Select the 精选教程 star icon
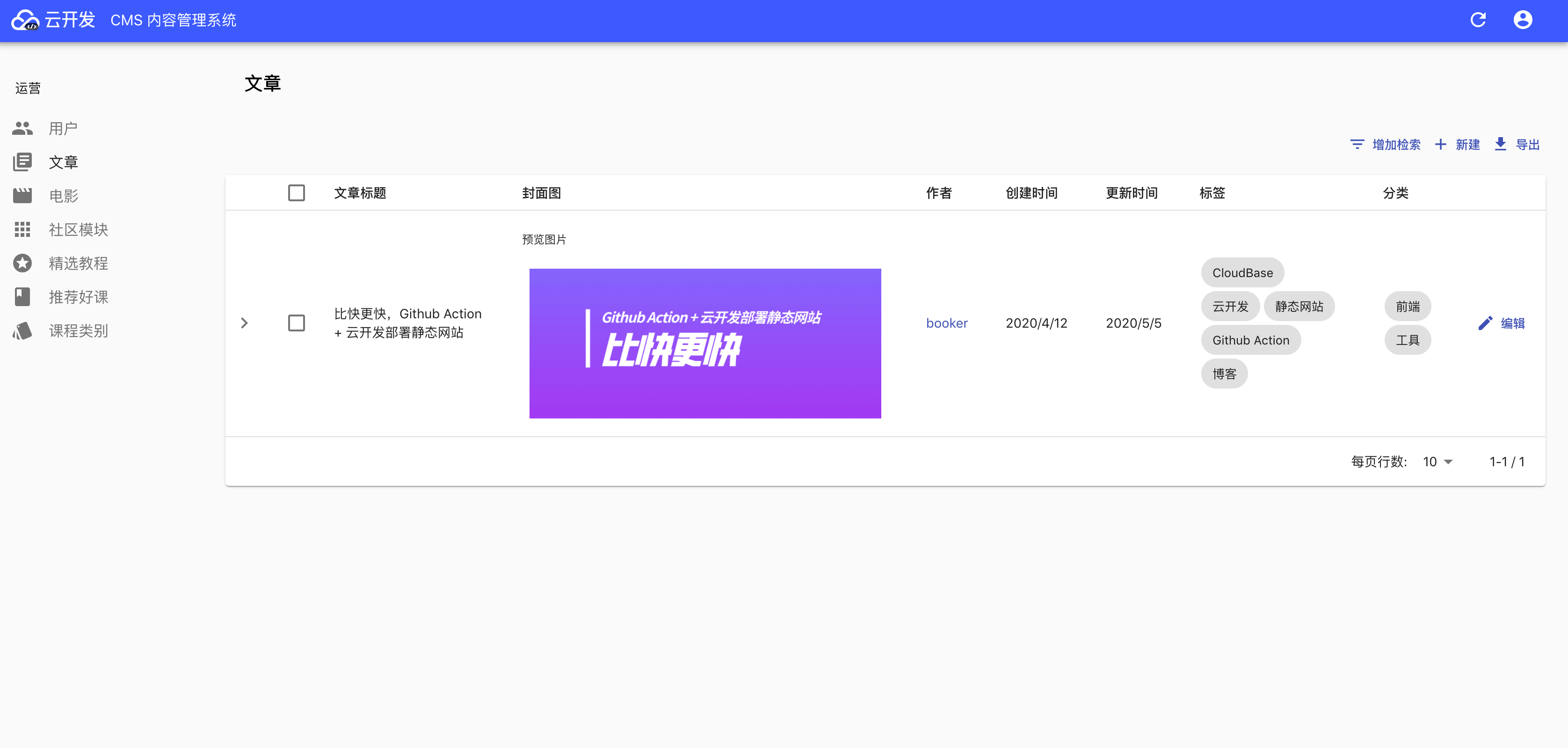This screenshot has width=1568, height=748. (x=22, y=263)
